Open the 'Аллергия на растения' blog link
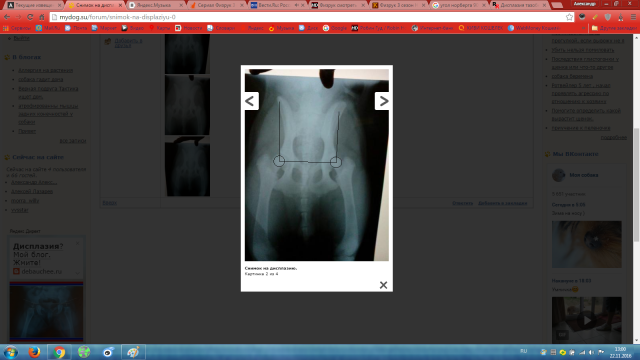Image resolution: width=640 pixels, height=360 pixels. pos(45,70)
